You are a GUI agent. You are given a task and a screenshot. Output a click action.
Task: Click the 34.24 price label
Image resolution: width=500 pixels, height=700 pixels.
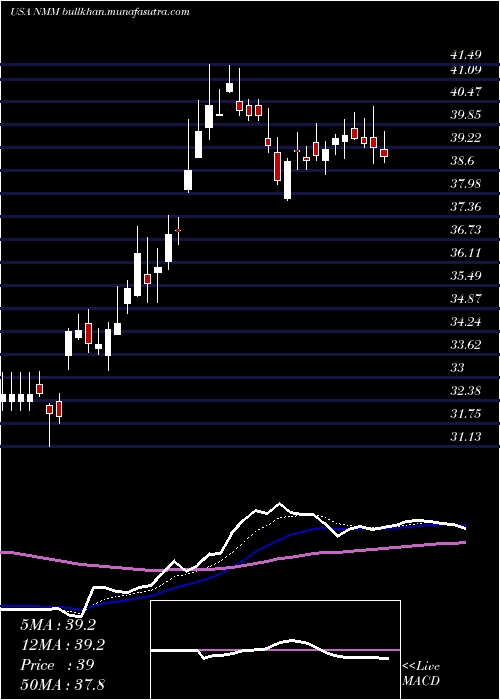click(466, 322)
